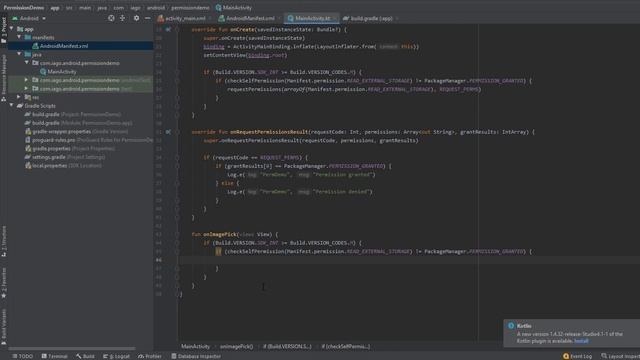Click PermissionDemo in the navigation breadcrumb
This screenshot has width=640, height=360.
tap(24, 7)
